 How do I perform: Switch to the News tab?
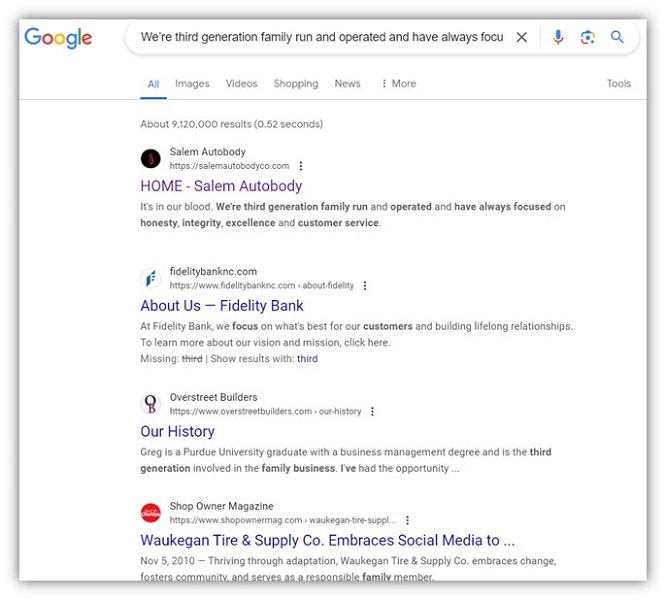pos(347,84)
